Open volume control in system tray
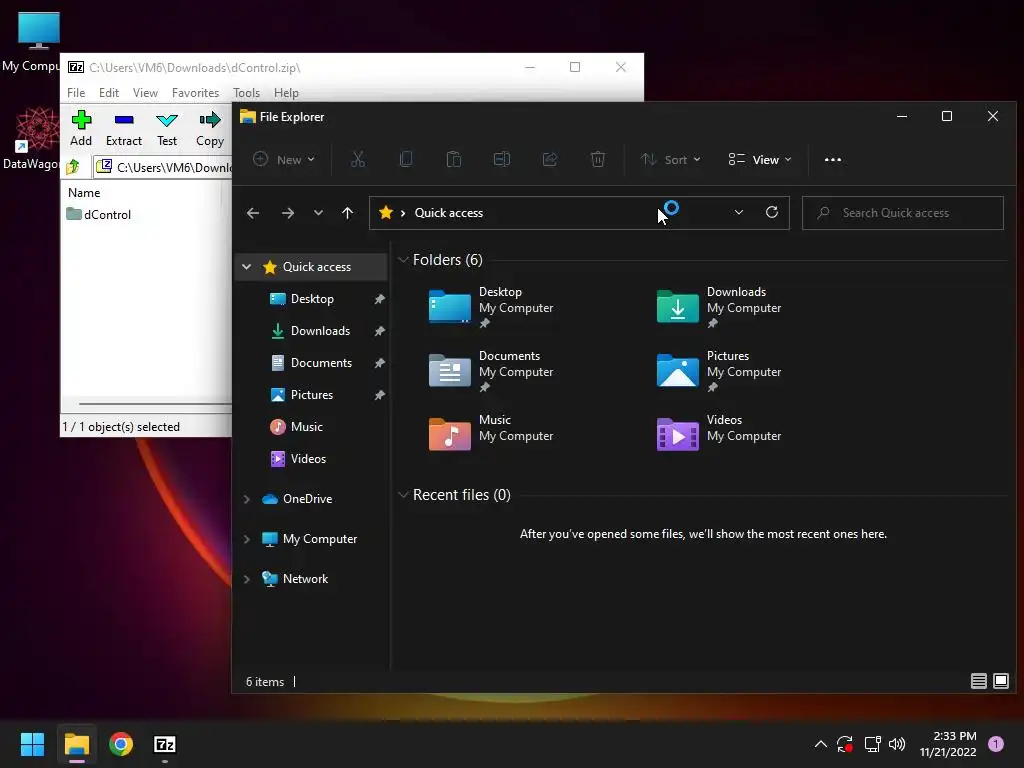This screenshot has height=768, width=1024. click(897, 744)
